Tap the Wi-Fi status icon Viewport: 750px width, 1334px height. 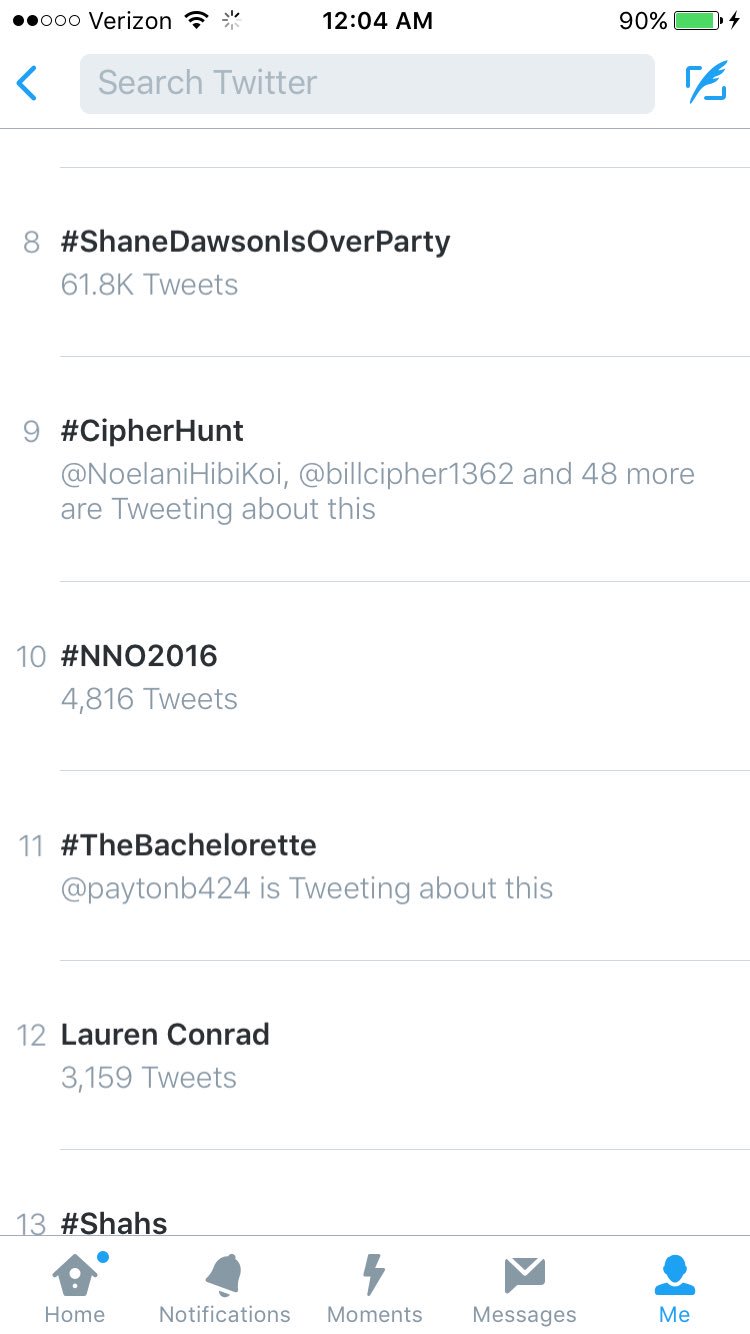(197, 21)
